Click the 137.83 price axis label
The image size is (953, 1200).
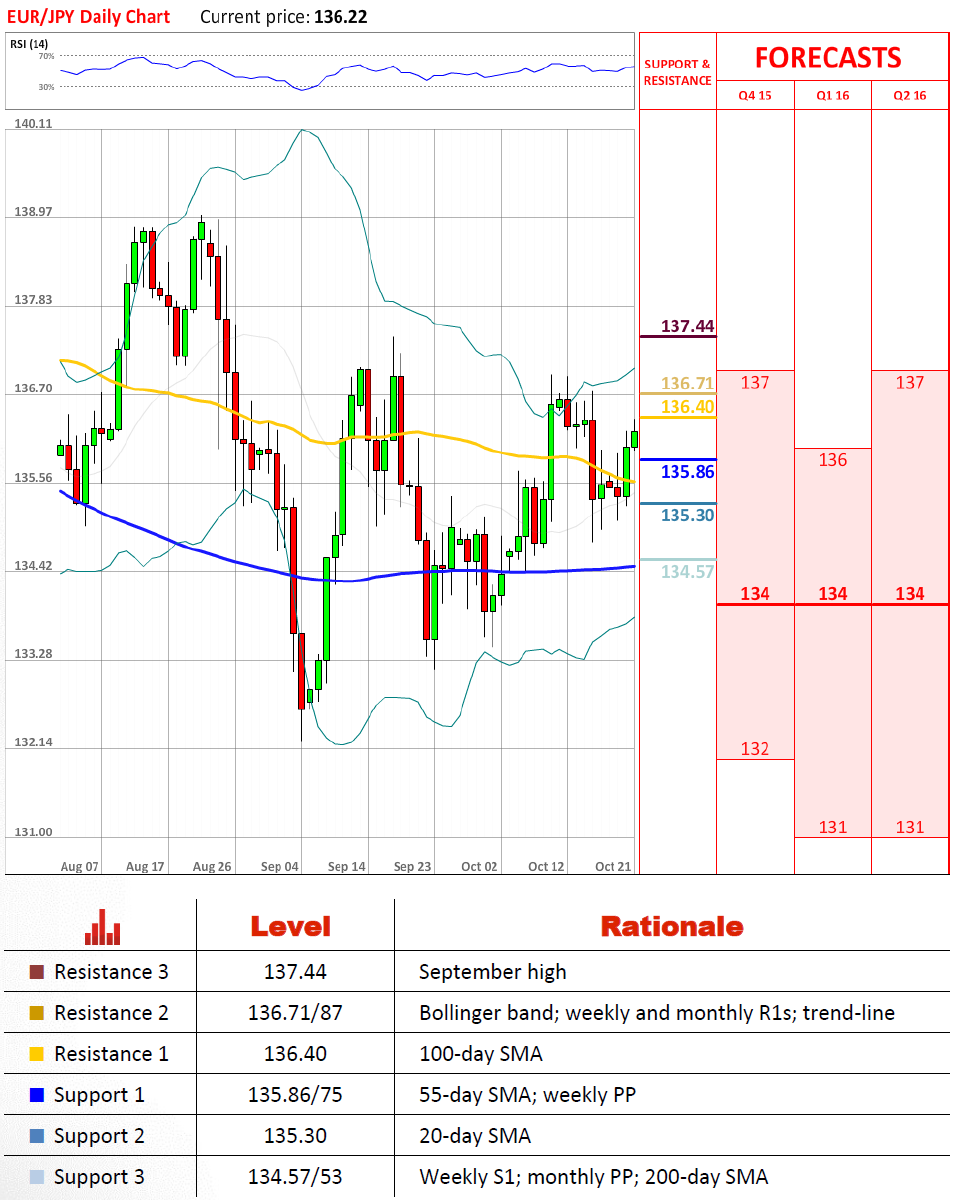click(33, 300)
